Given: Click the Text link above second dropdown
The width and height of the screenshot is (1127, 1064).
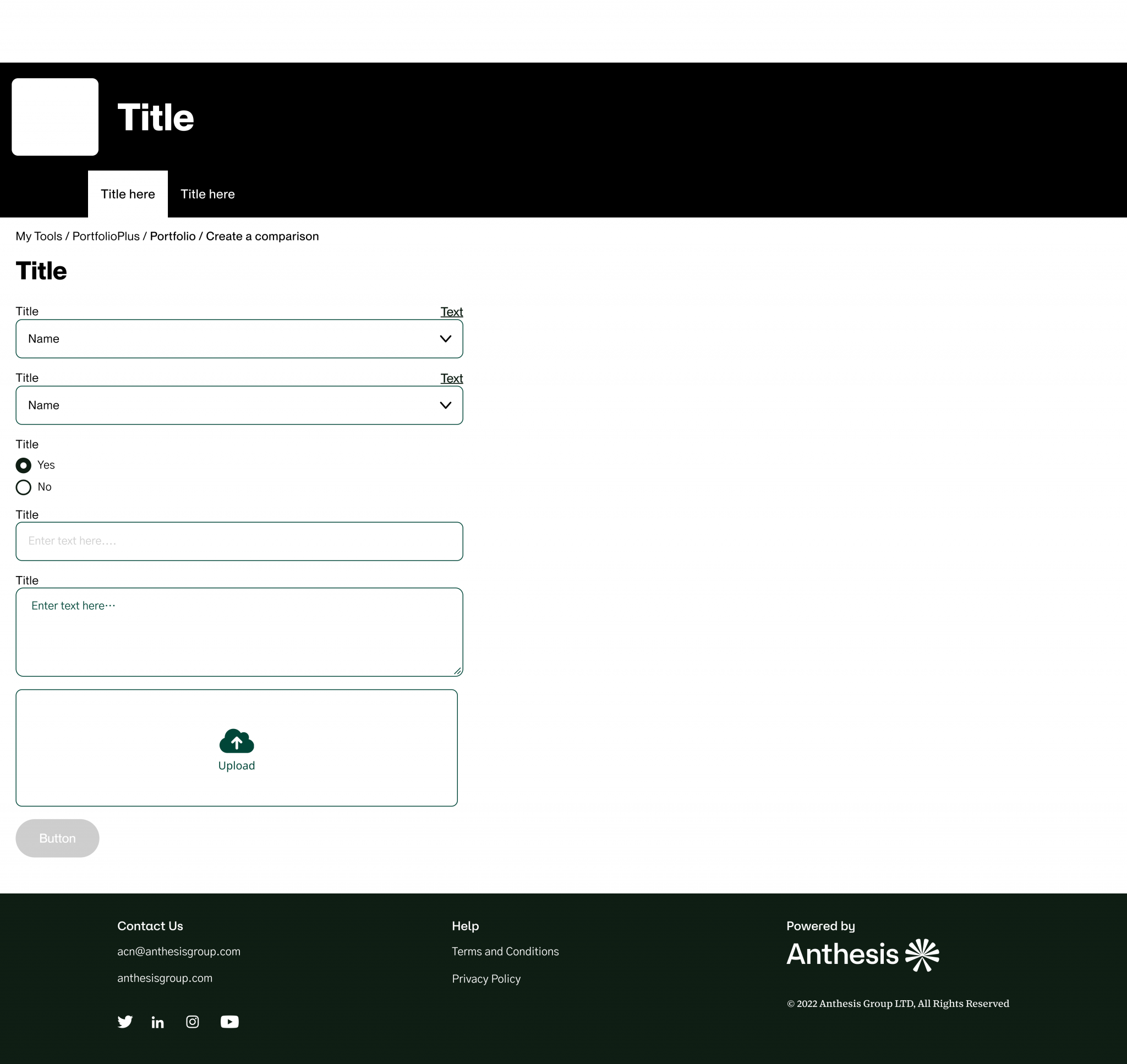Looking at the screenshot, I should tap(452, 379).
